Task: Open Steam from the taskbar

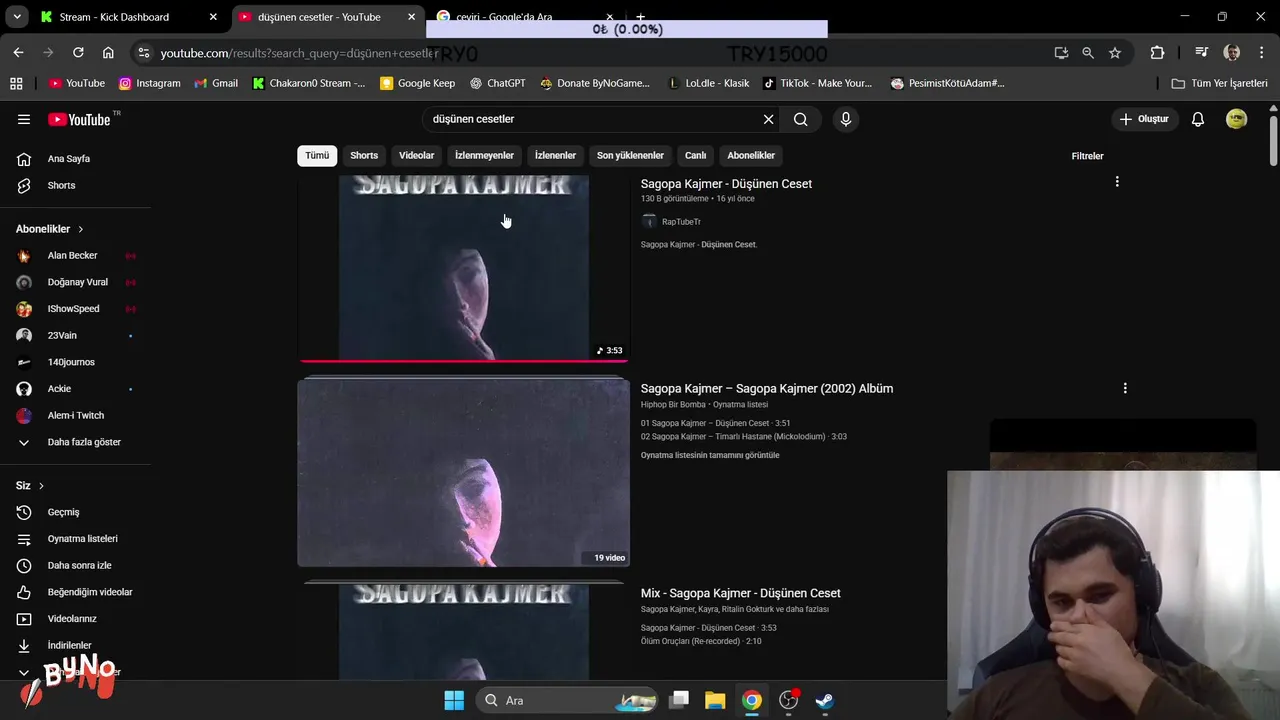Action: [825, 700]
